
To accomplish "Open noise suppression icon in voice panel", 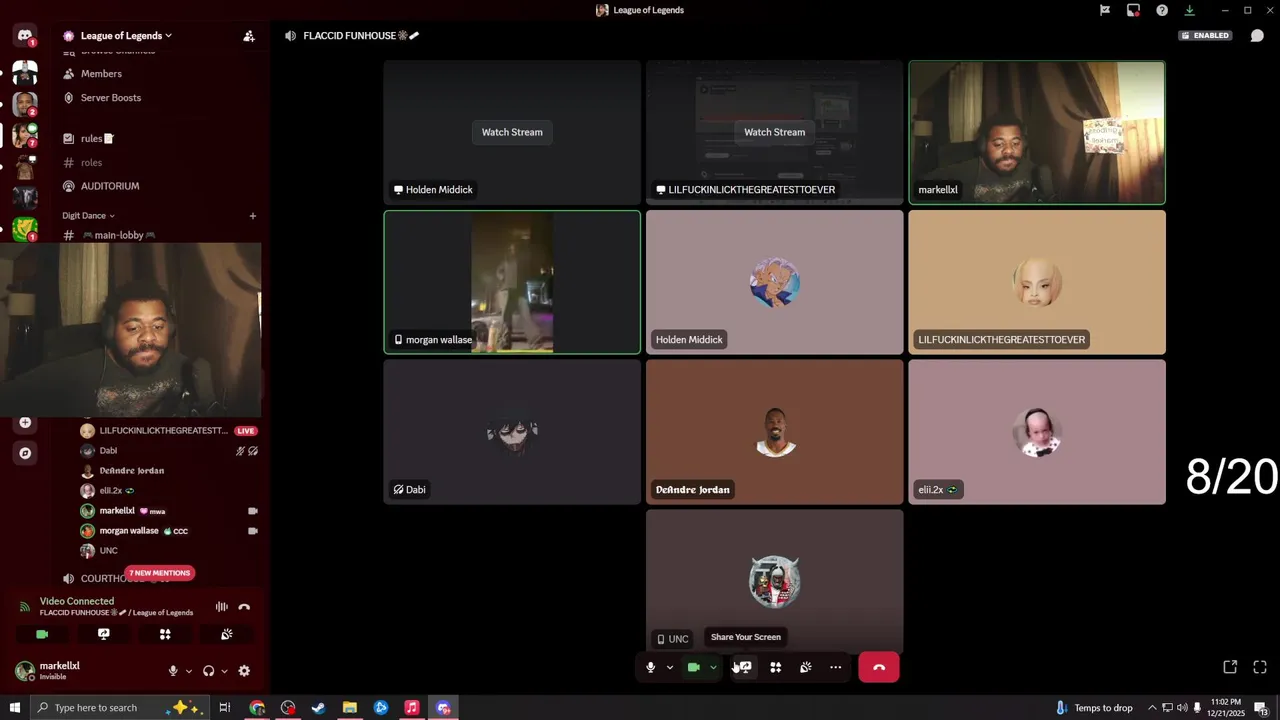I will 222,607.
